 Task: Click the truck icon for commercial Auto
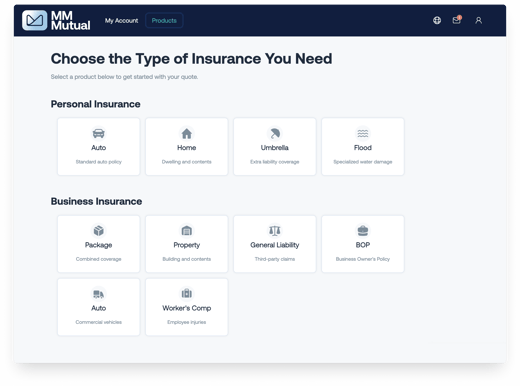tap(99, 294)
